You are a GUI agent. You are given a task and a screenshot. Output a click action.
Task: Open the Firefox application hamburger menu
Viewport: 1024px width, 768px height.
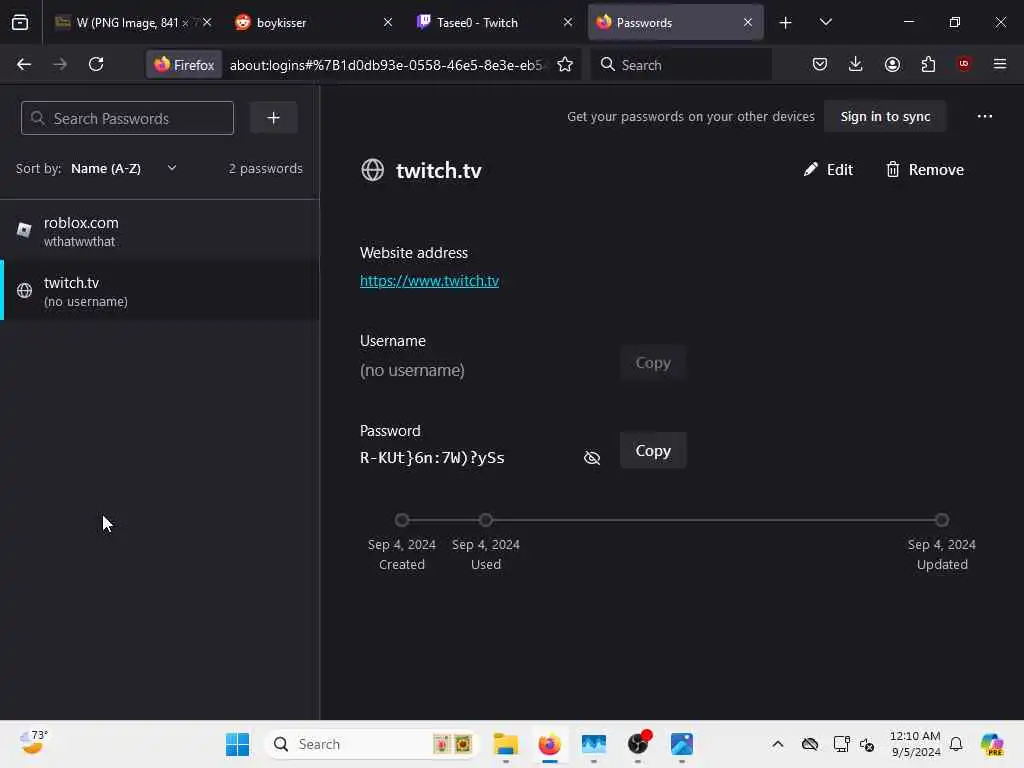click(1000, 64)
